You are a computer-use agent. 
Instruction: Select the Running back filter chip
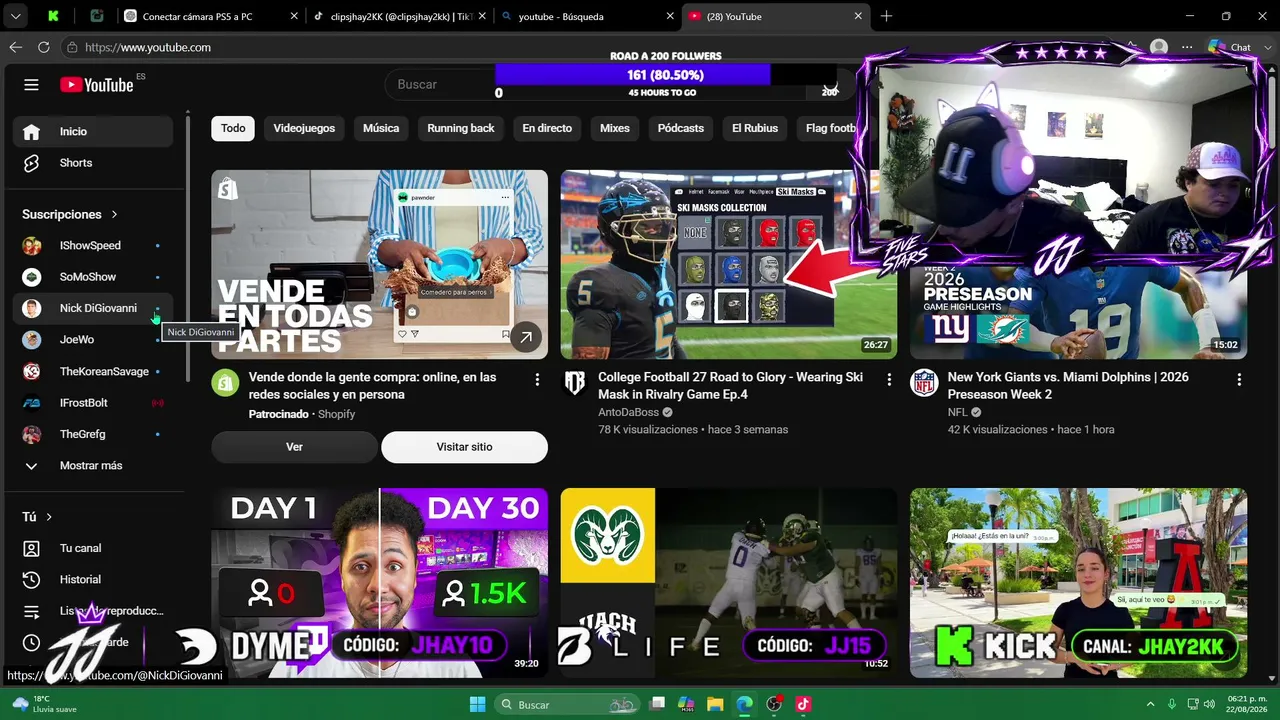(461, 128)
